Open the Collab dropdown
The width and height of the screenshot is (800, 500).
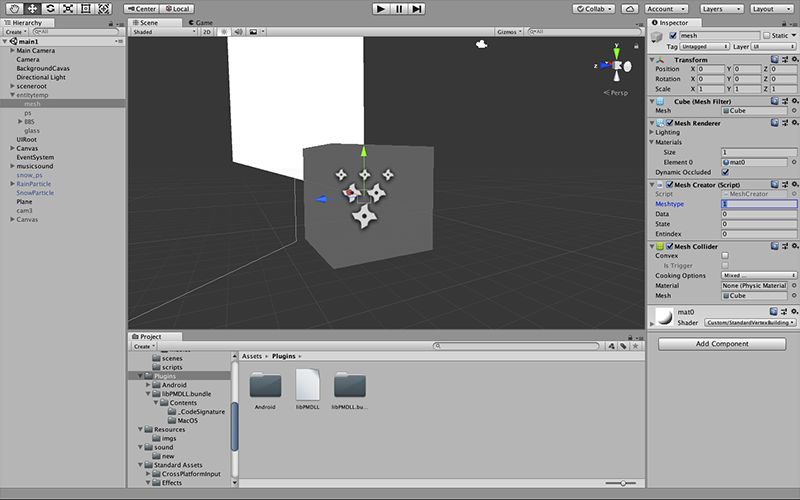tap(593, 9)
